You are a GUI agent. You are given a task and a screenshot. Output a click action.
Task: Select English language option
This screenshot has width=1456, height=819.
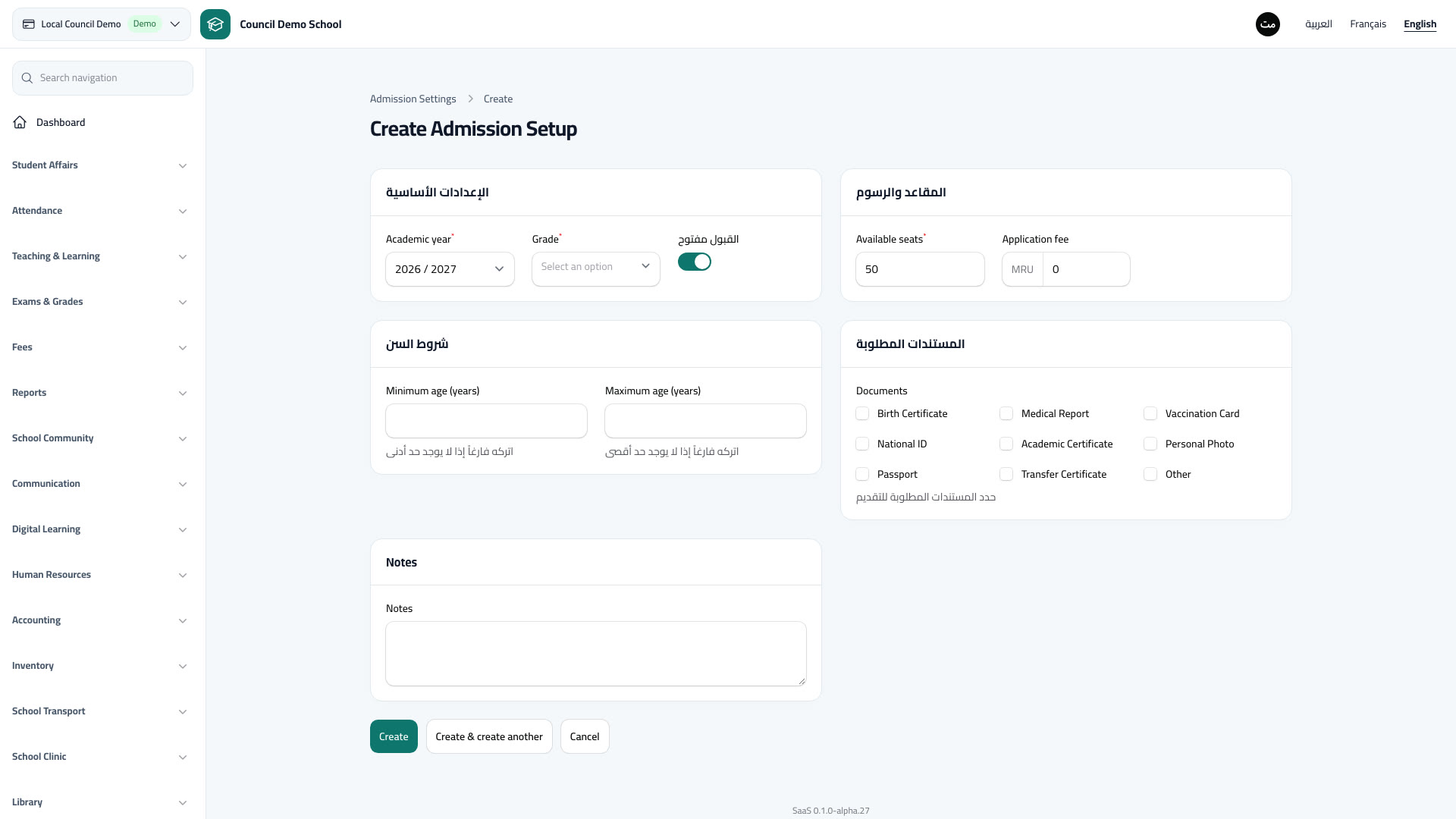[x=1420, y=24]
